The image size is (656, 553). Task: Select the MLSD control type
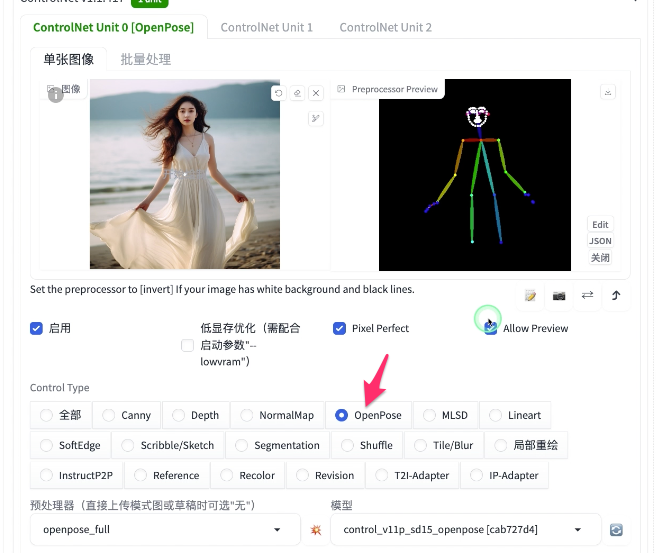point(446,415)
